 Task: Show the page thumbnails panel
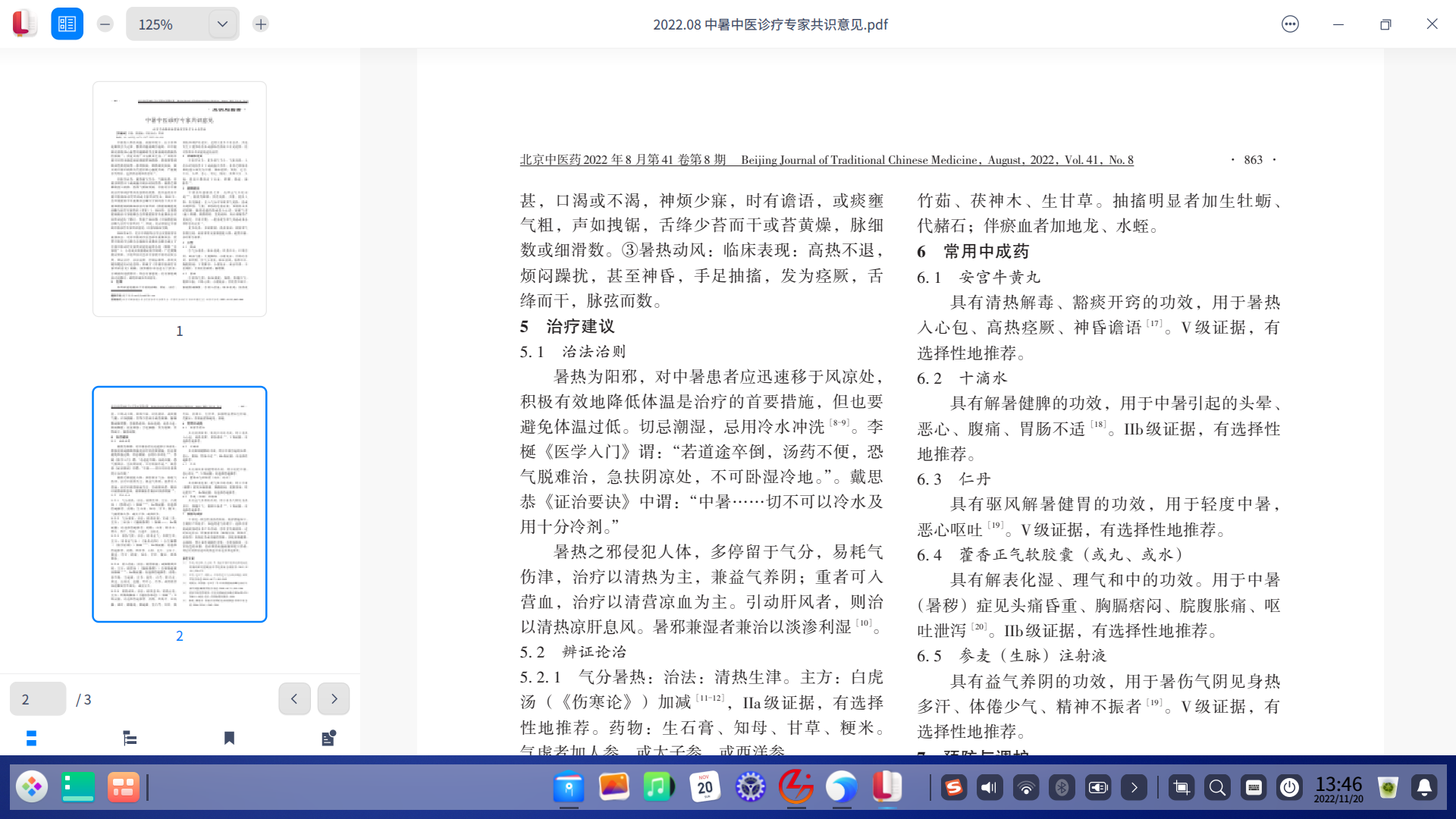31,738
